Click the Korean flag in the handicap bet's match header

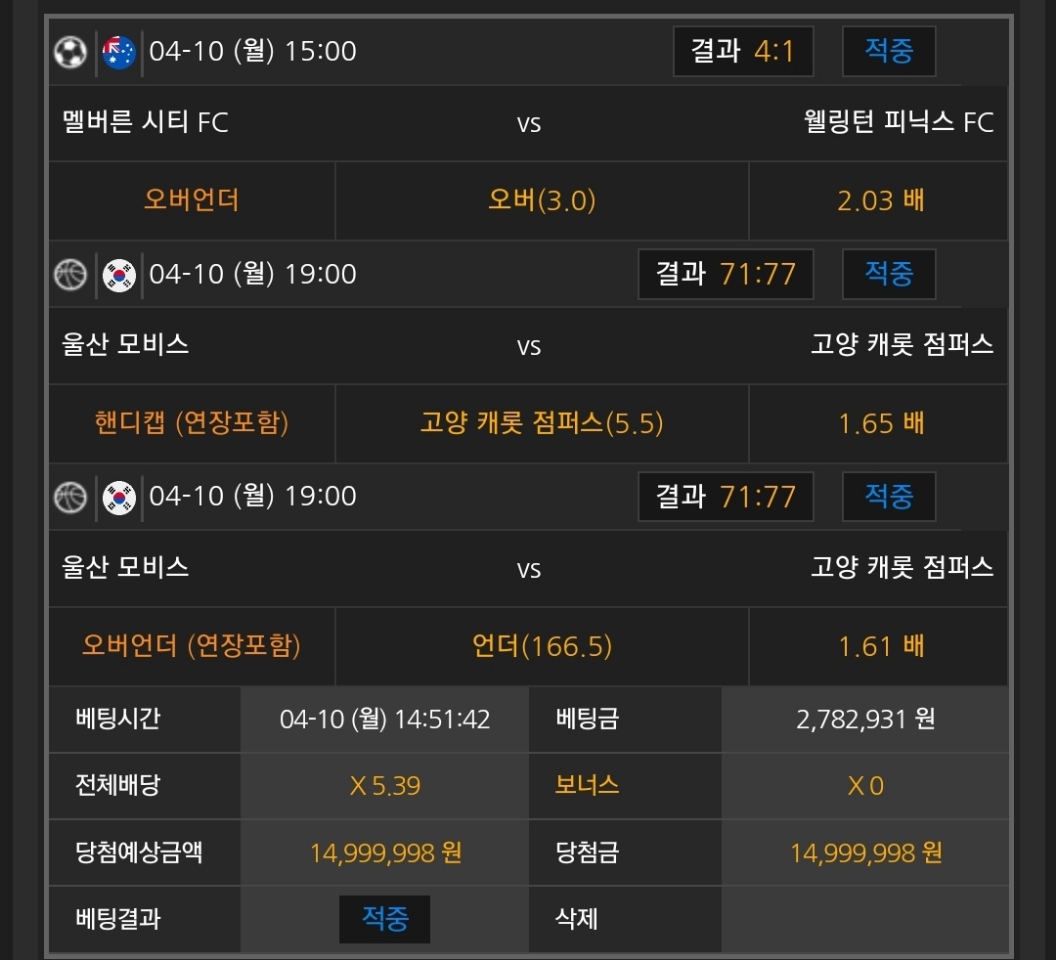coord(119,274)
